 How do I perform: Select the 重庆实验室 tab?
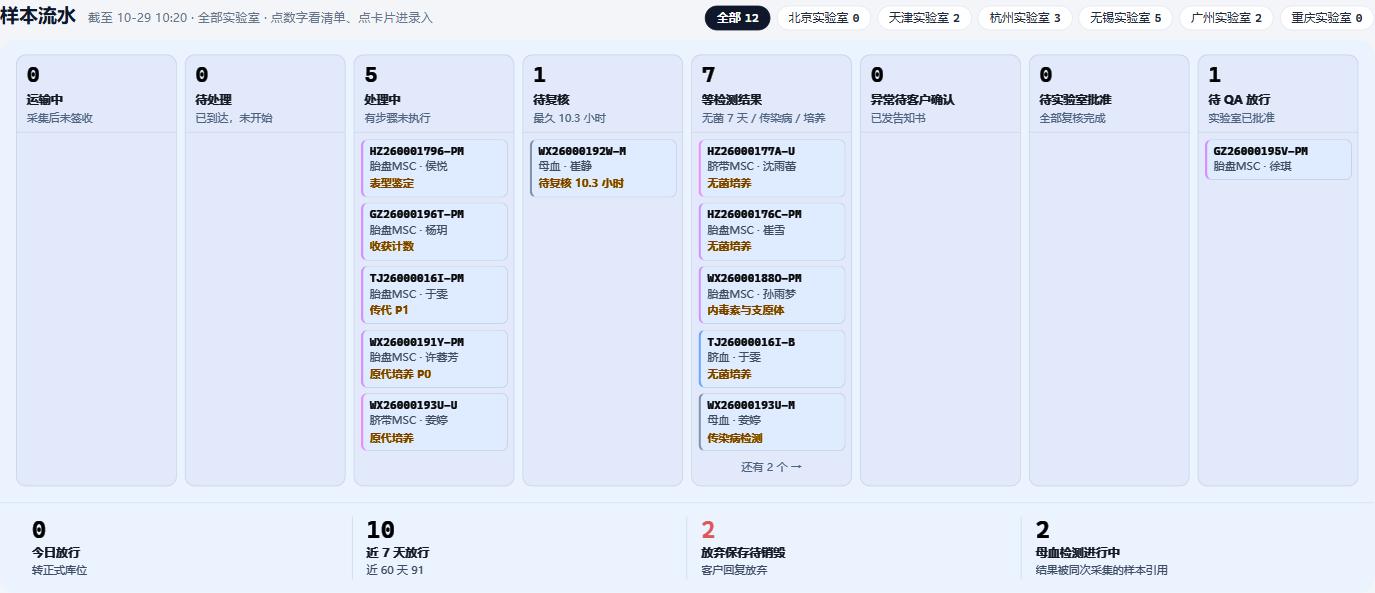point(1327,18)
